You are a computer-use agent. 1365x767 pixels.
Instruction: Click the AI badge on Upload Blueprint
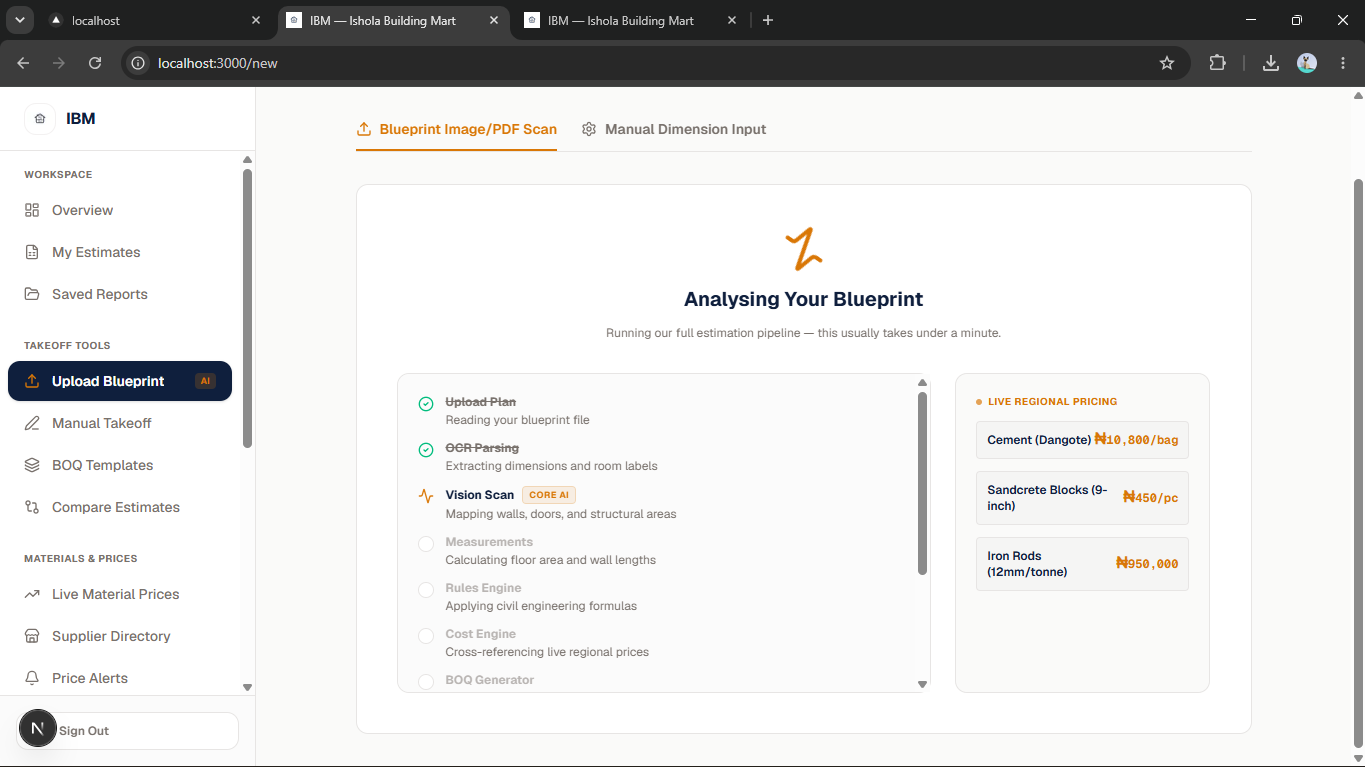tap(205, 381)
